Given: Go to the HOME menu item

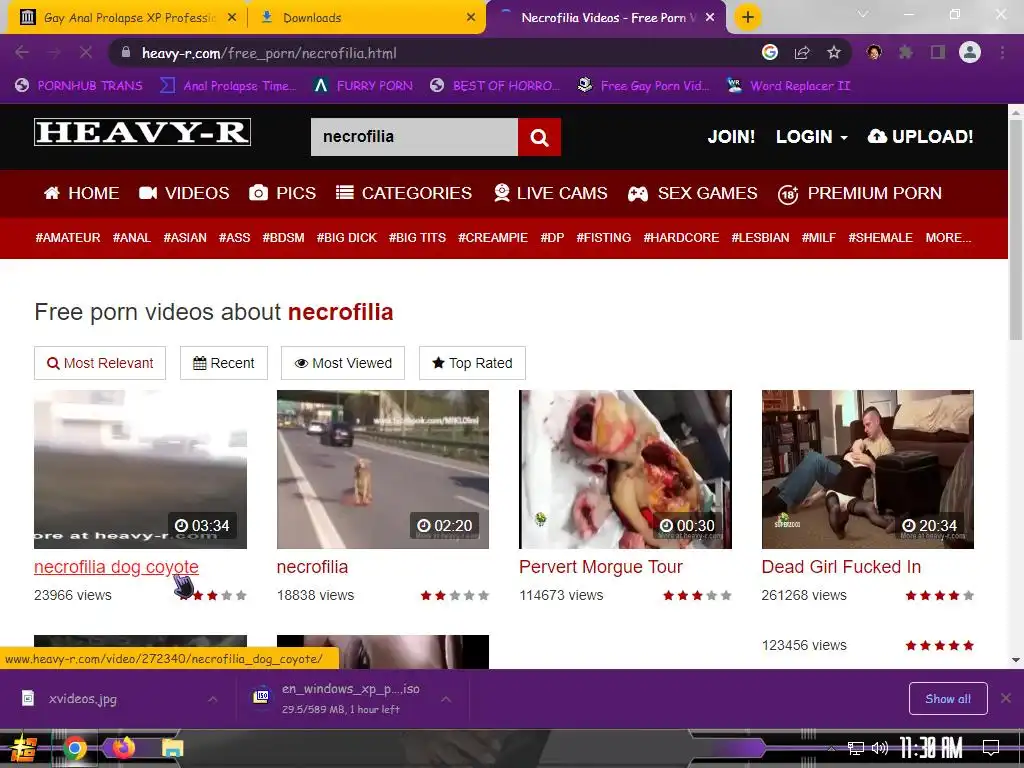Looking at the screenshot, I should coord(82,193).
